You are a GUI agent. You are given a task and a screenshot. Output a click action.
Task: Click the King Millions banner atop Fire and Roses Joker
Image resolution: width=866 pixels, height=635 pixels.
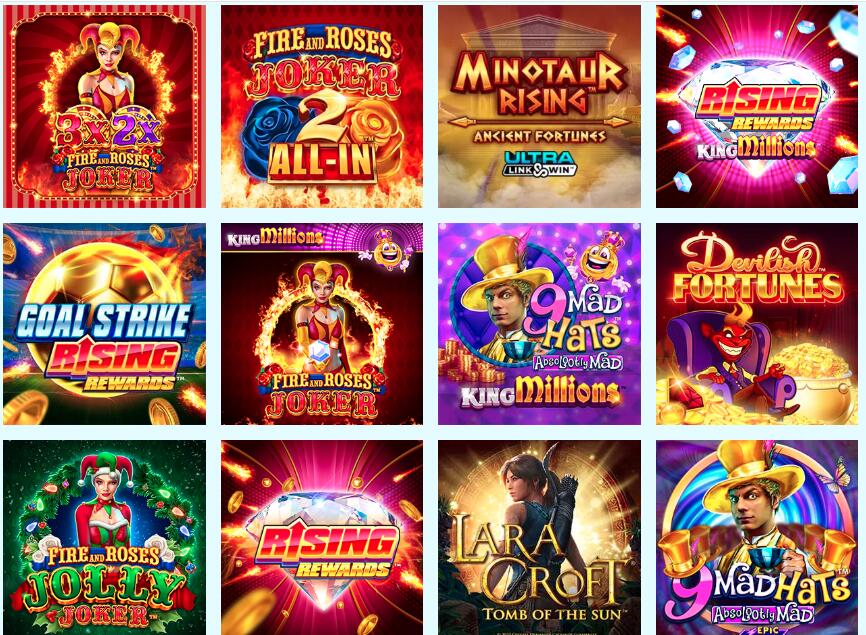(274, 238)
